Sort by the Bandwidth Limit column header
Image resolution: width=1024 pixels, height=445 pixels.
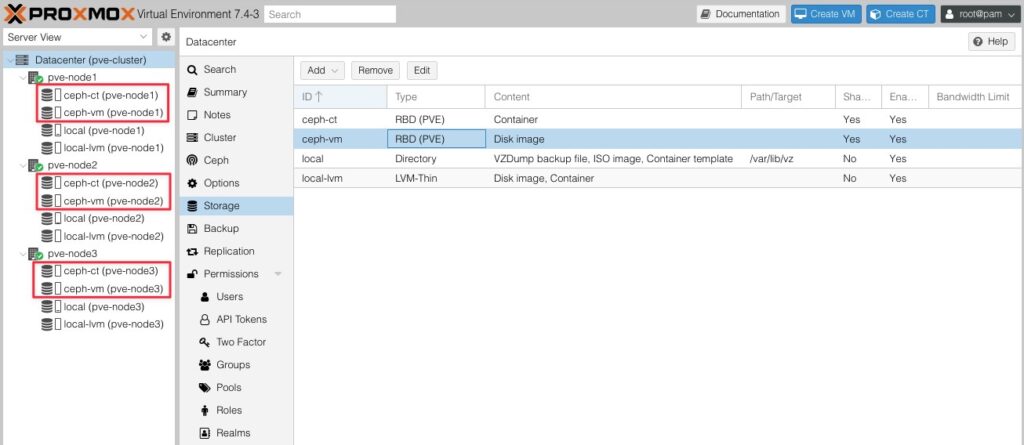[975, 97]
